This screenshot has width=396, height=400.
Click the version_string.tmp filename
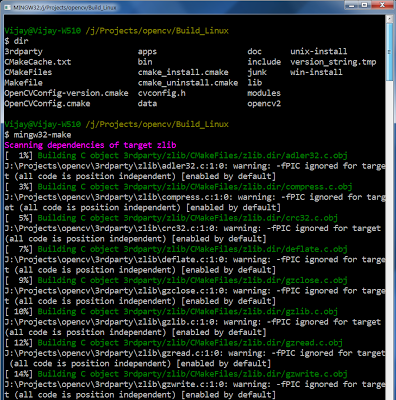tap(333, 62)
